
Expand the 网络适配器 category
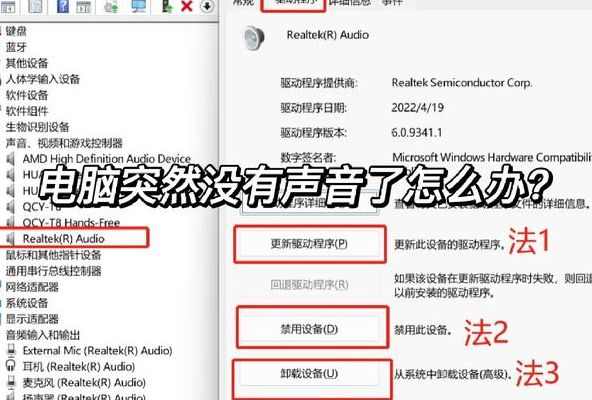coord(32,287)
